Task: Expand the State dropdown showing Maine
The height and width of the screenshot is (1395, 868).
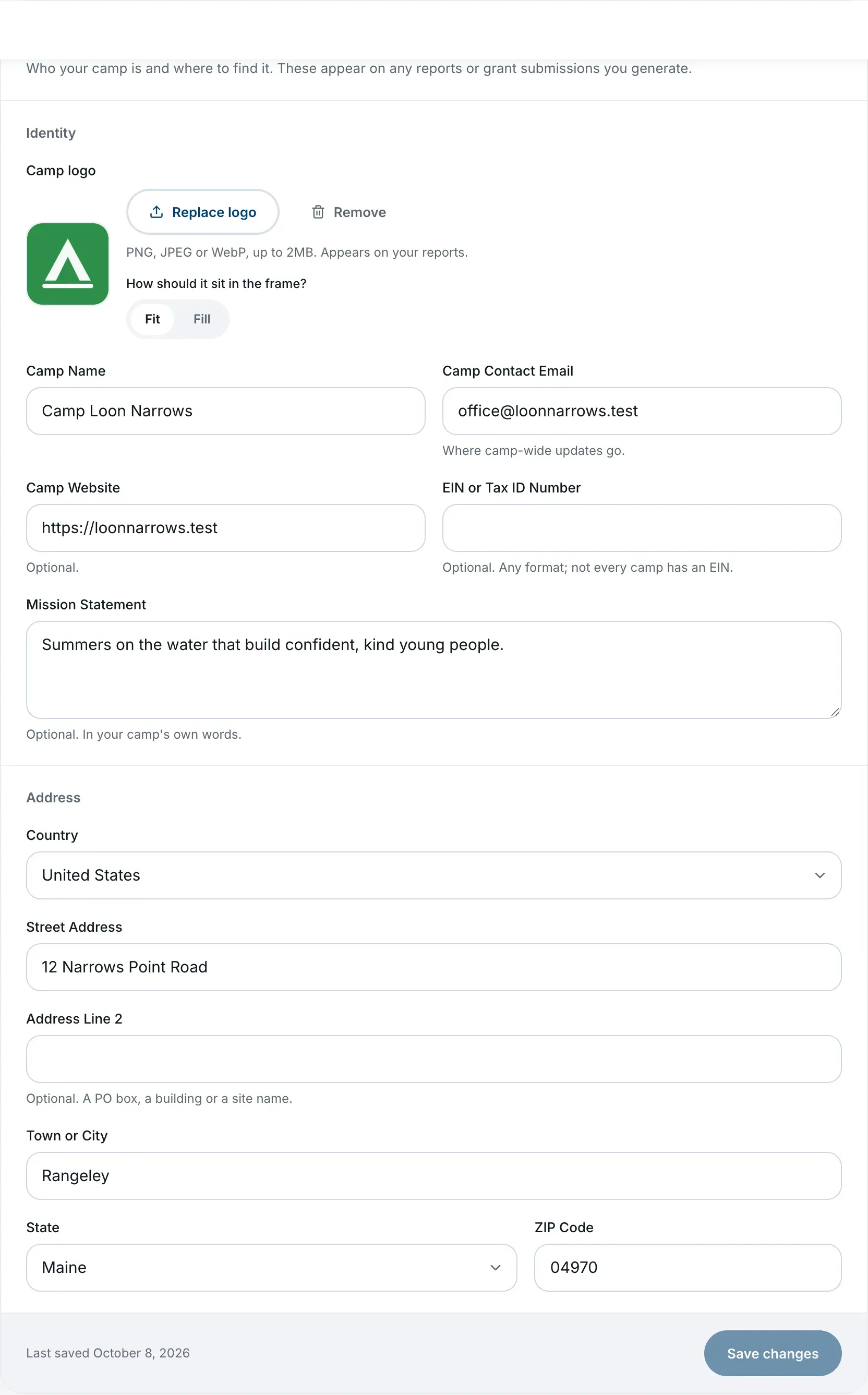Action: tap(272, 1268)
